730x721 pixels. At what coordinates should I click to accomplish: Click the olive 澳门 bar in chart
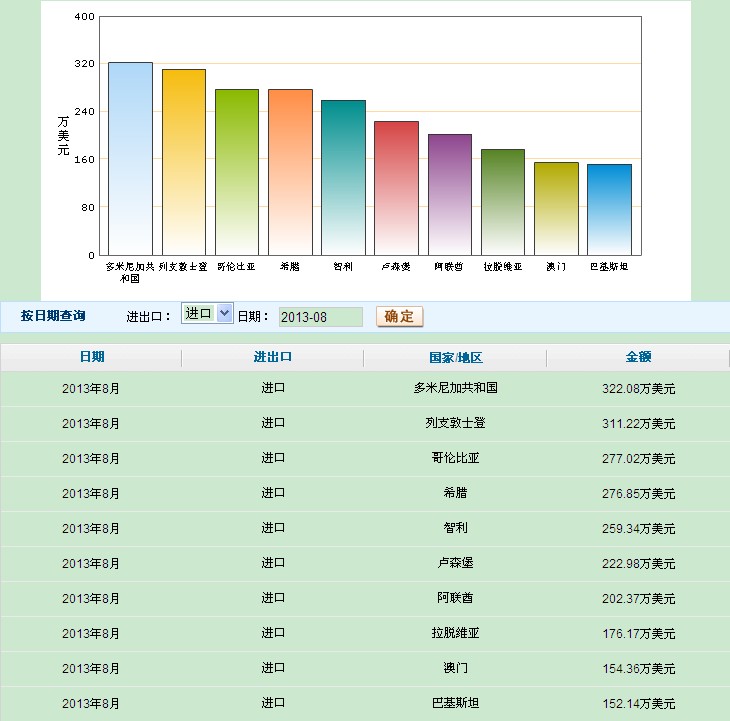pos(556,209)
